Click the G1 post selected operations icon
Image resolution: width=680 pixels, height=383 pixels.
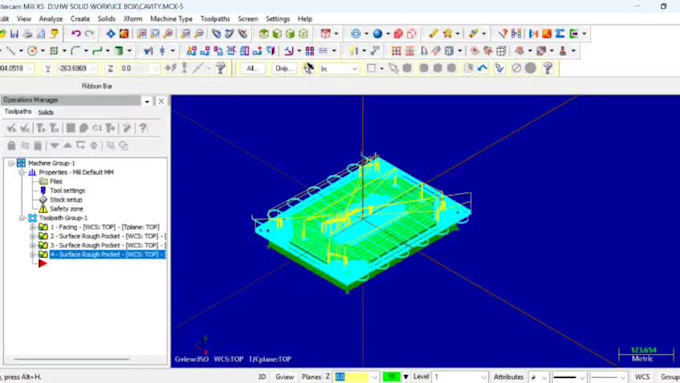(x=97, y=128)
